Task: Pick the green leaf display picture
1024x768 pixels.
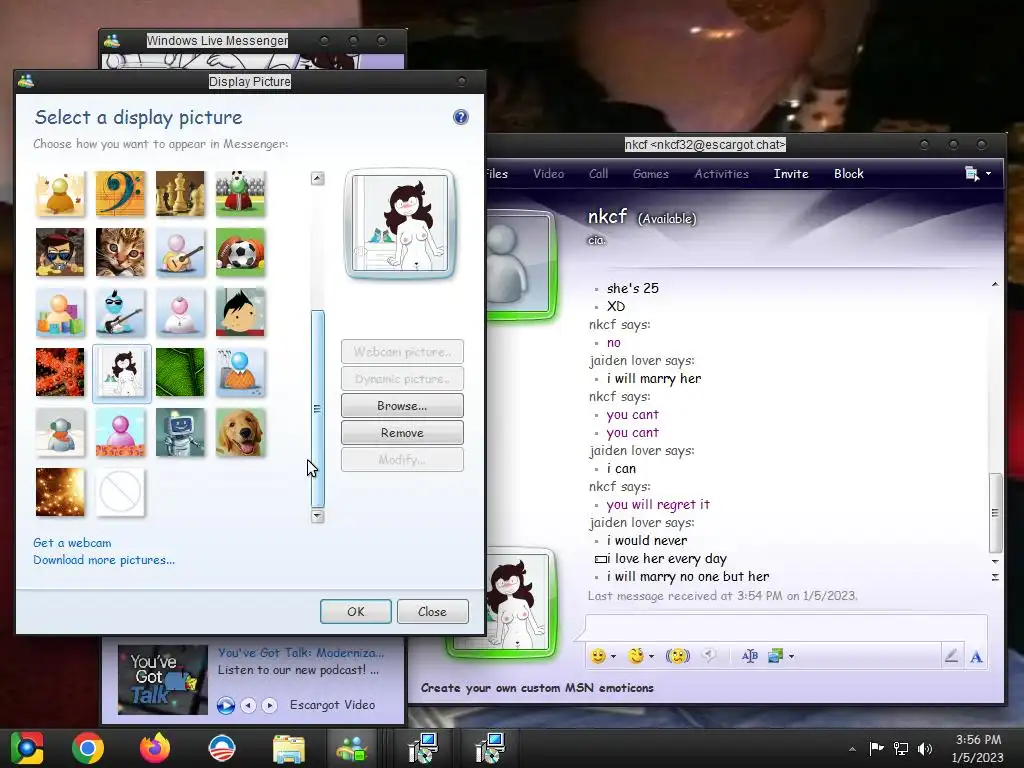Action: click(180, 372)
